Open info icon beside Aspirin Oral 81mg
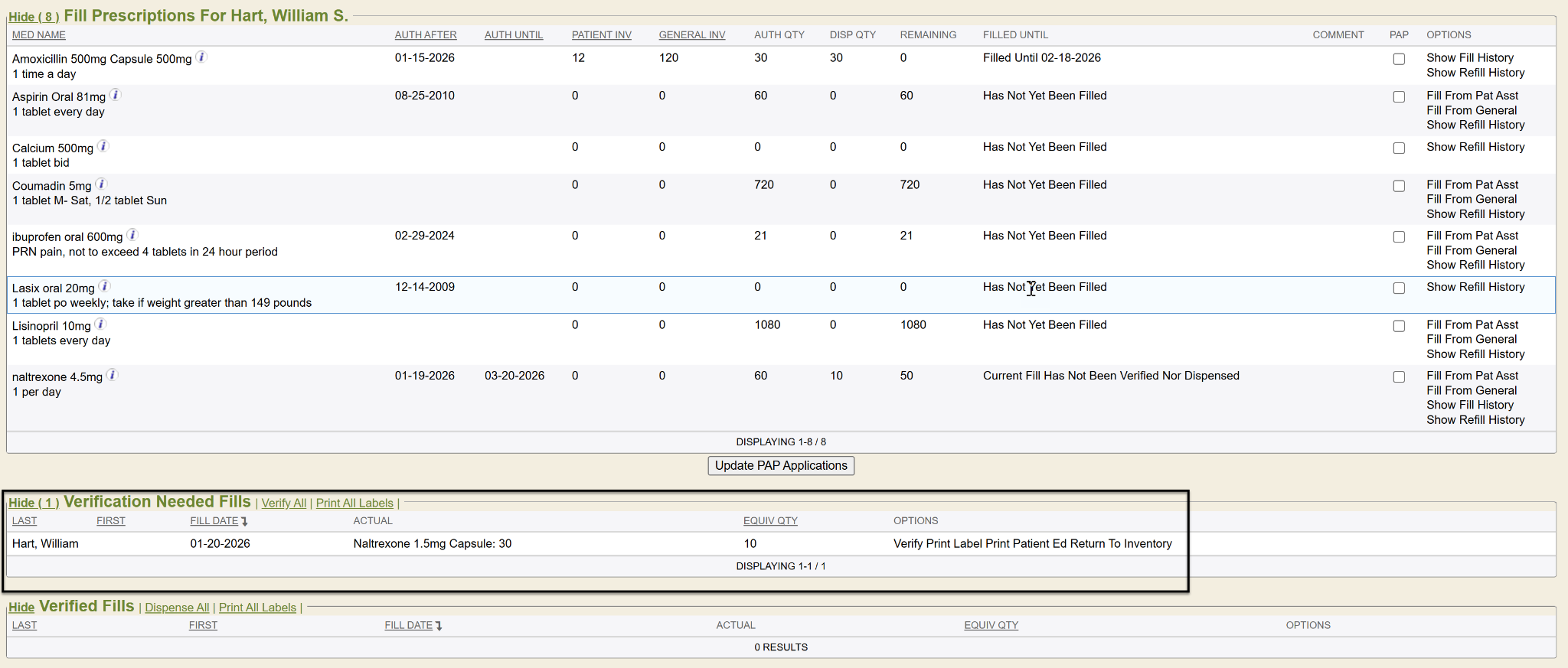The image size is (1568, 668). tap(116, 95)
